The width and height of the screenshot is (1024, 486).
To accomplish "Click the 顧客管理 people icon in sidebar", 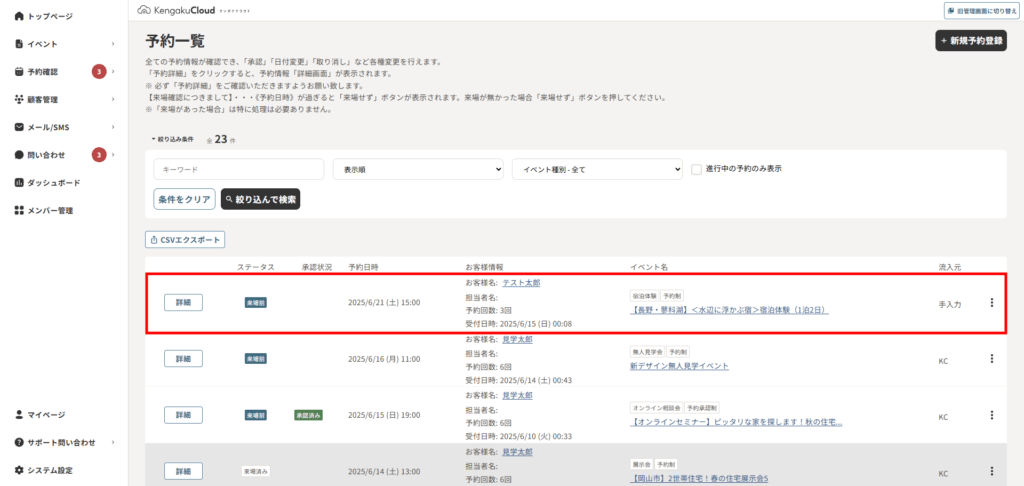I will 19,100.
